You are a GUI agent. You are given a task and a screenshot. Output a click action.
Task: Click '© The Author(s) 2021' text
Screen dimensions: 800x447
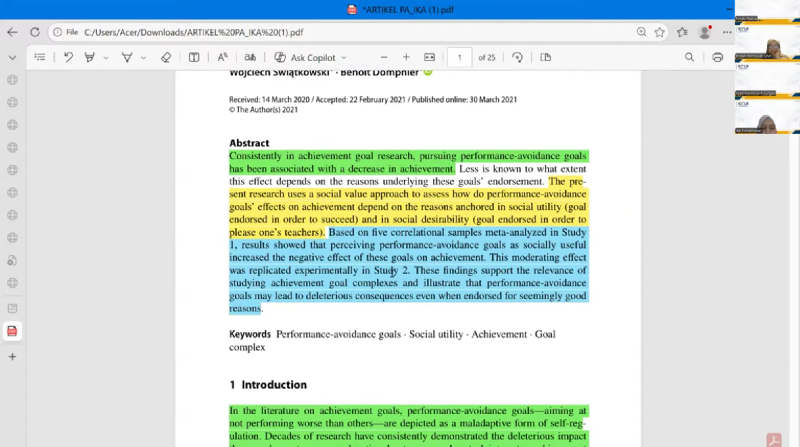(263, 110)
